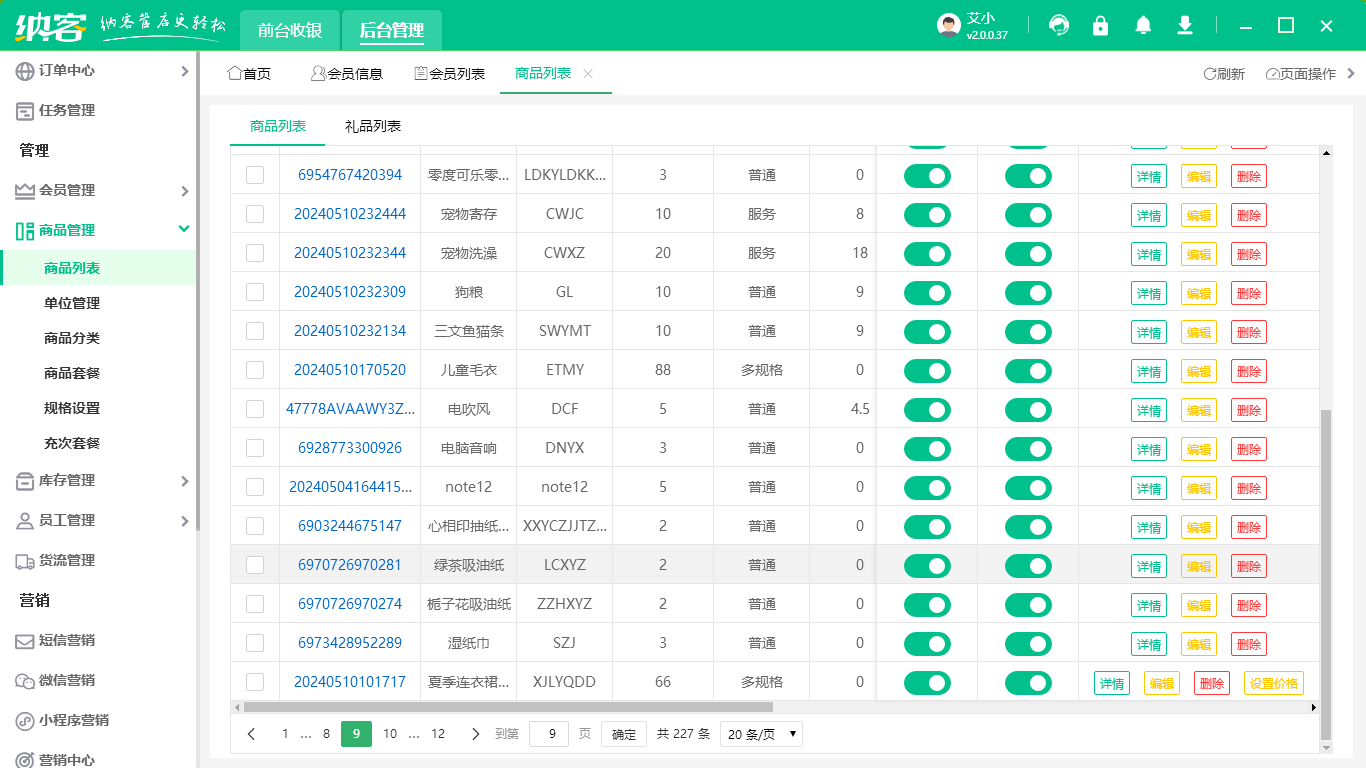This screenshot has height=768, width=1366.
Task: Toggle second switch in 三文鱼猫条 row
Action: tap(1028, 332)
